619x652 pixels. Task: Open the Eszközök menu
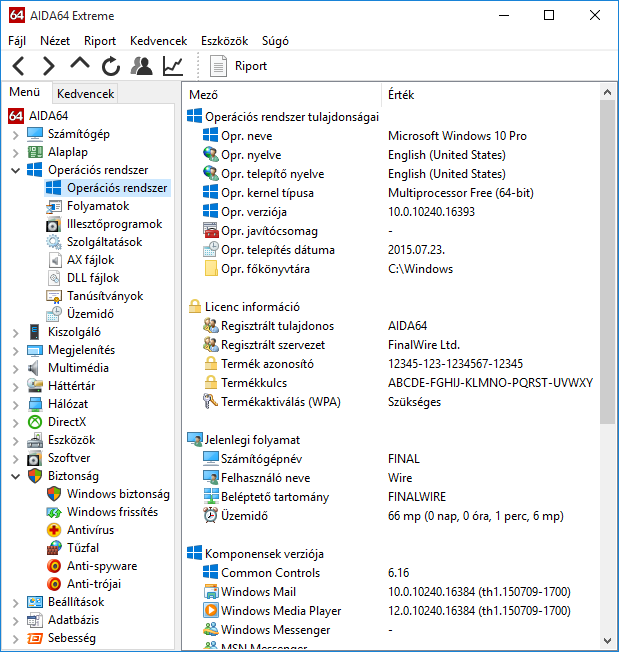tap(224, 41)
